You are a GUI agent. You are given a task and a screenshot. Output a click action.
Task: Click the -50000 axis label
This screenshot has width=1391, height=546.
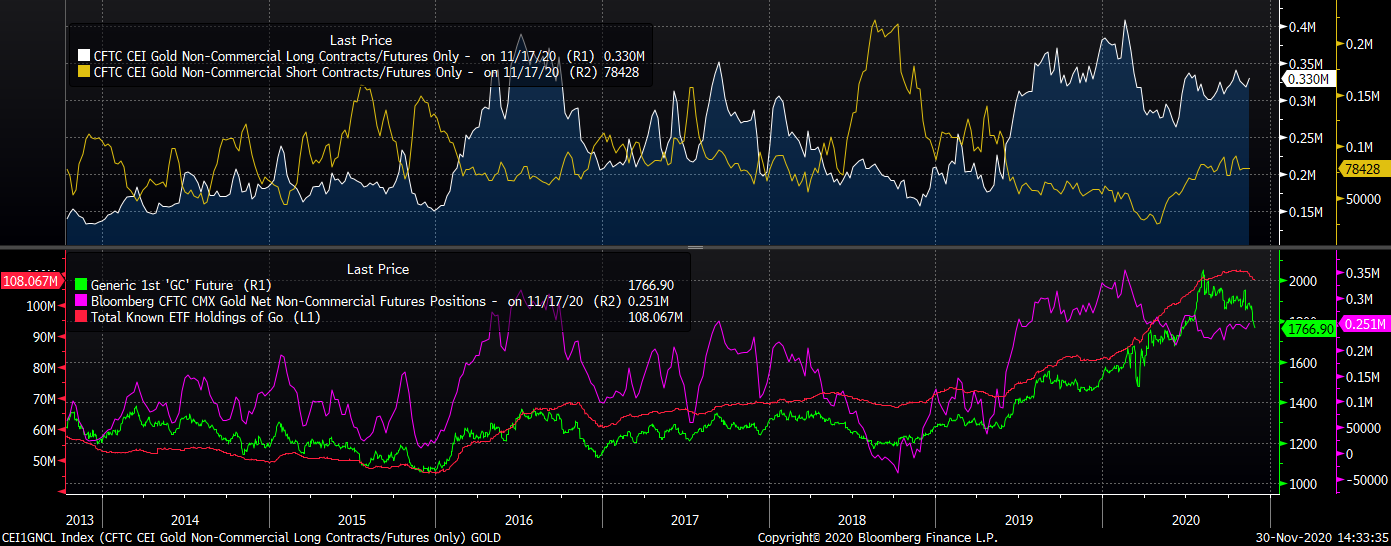[1366, 480]
